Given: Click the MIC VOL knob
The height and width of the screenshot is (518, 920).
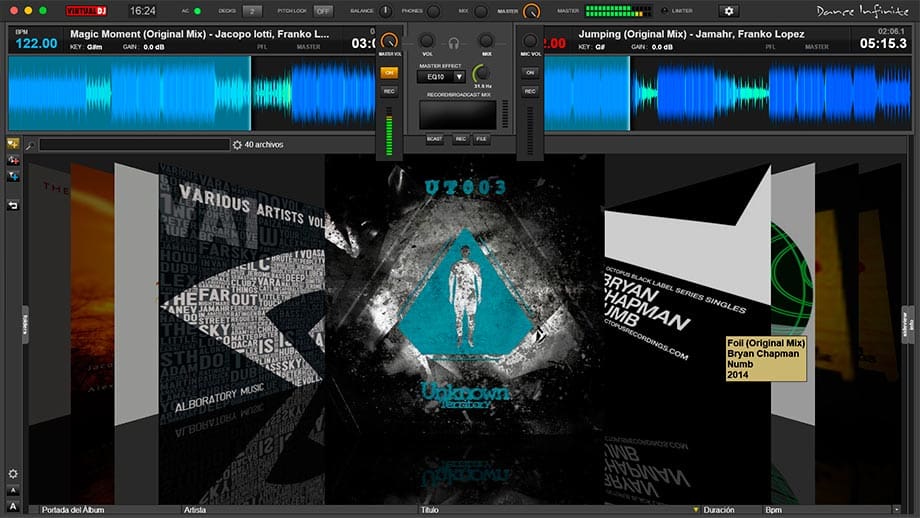Looking at the screenshot, I should tap(530, 41).
